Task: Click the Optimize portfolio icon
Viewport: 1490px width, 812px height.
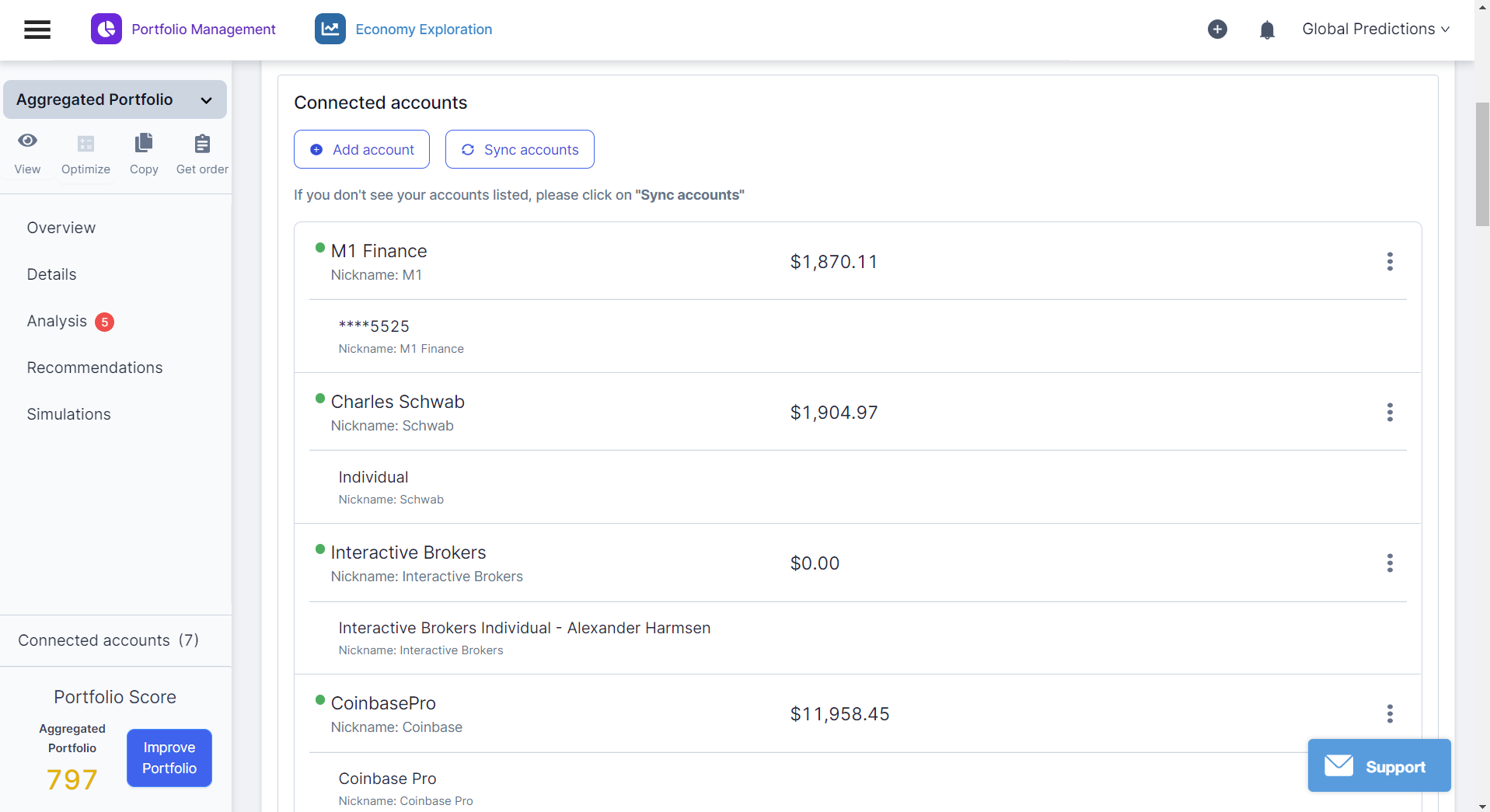Action: 85,144
